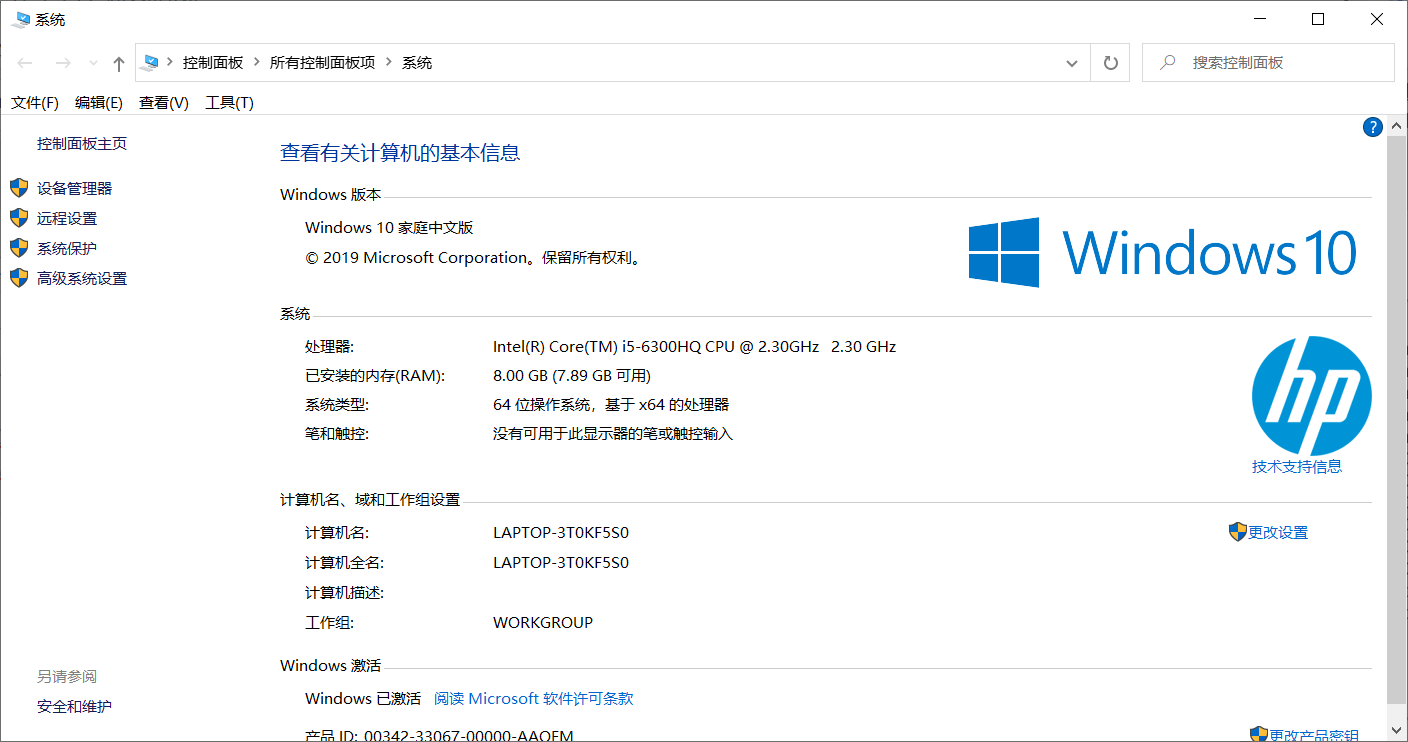1408x742 pixels.
Task: Select processor text Intel(R) Core(TM) i5-6300HQ
Action: click(x=597, y=347)
